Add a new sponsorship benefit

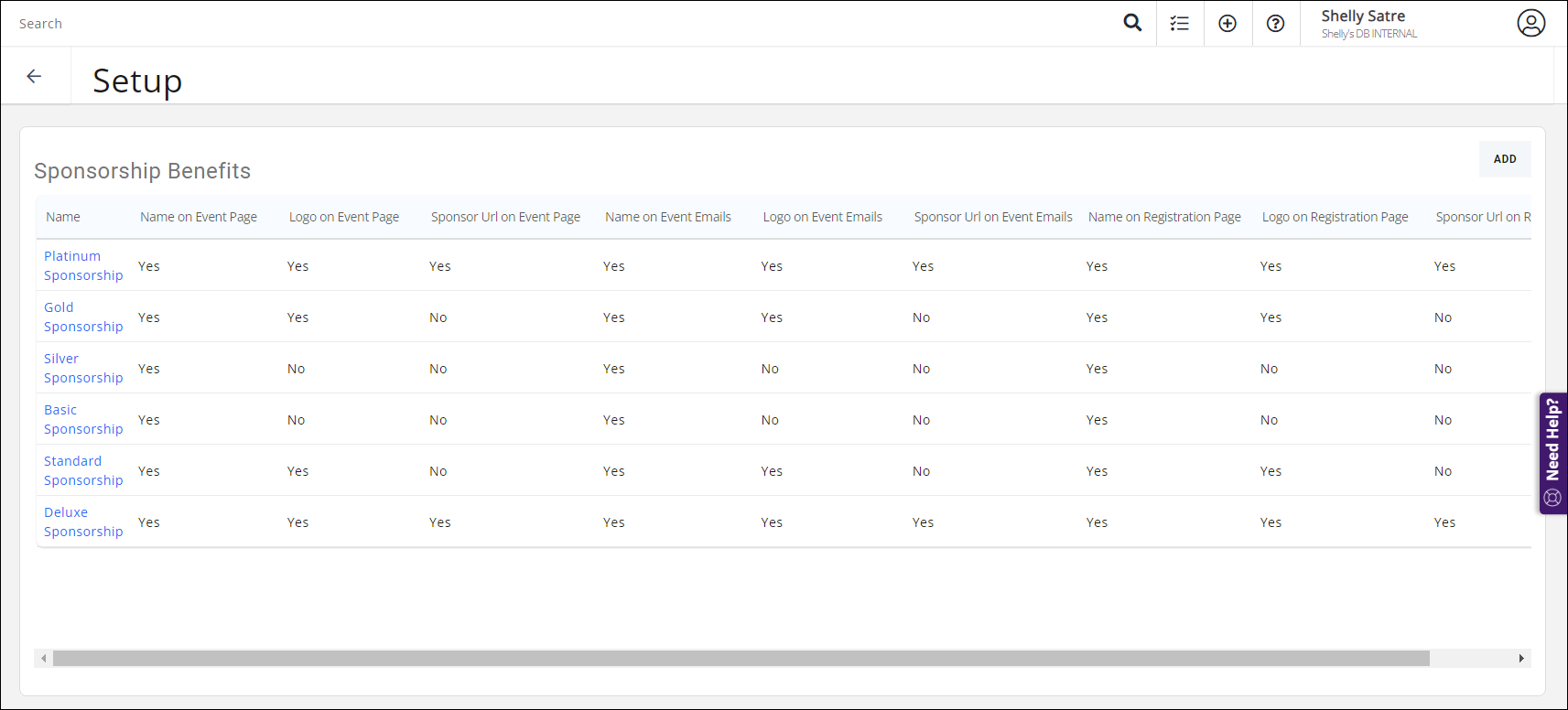[x=1504, y=159]
